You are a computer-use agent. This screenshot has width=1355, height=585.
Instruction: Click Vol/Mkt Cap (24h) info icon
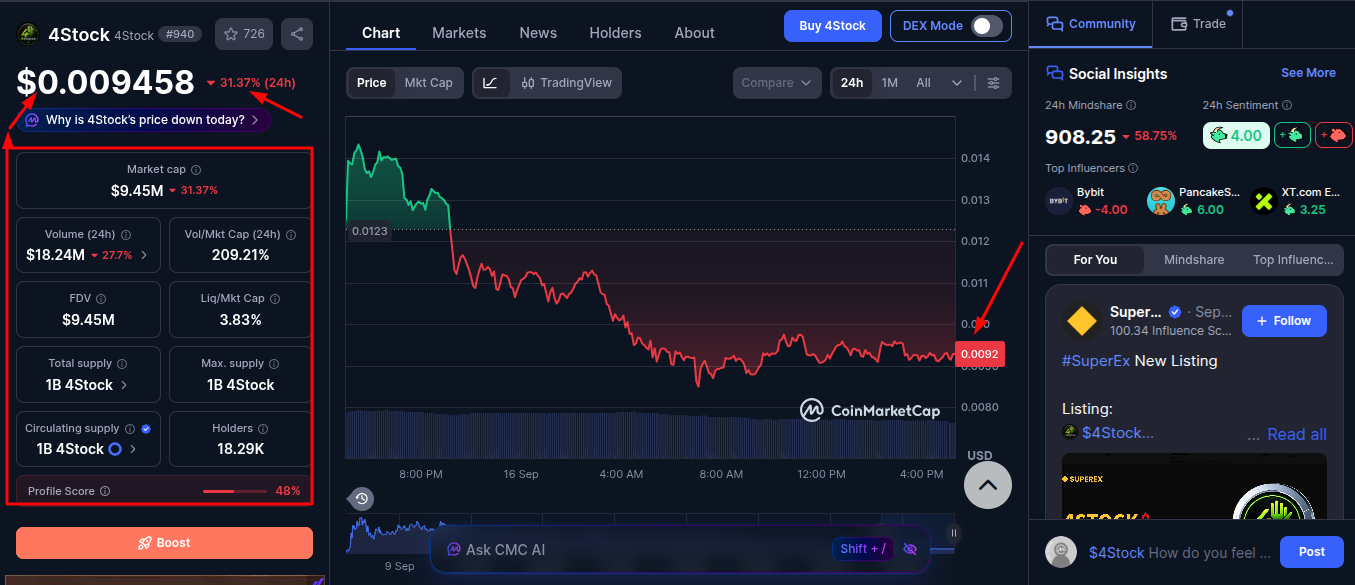click(291, 235)
